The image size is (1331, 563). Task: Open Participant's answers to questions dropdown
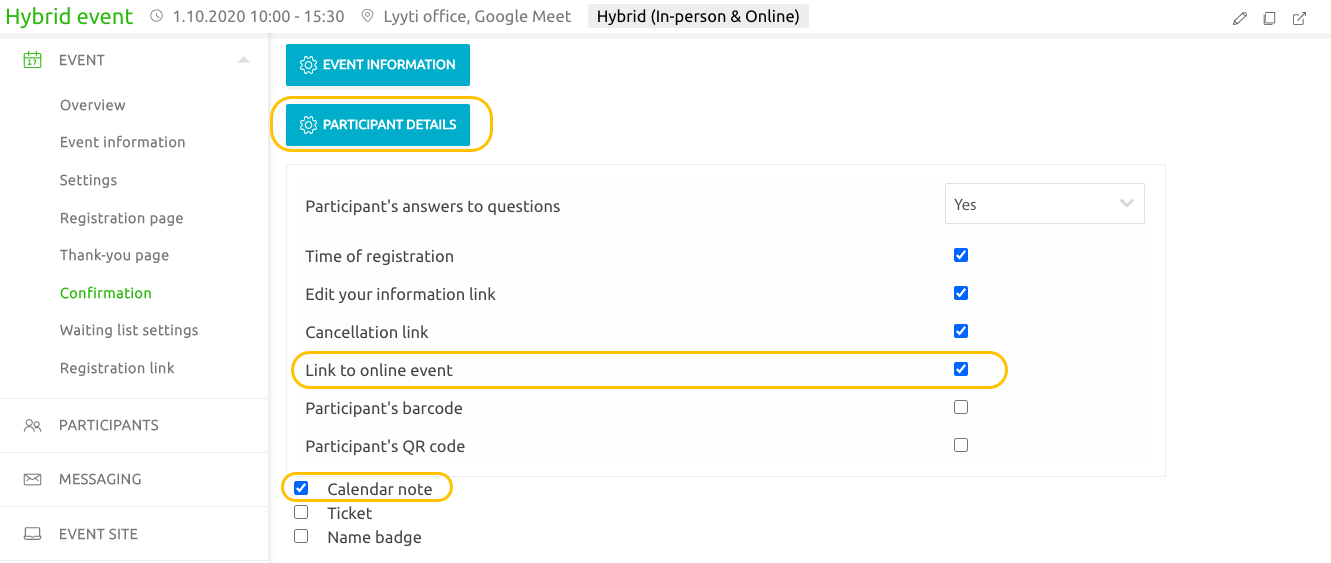coord(1044,204)
